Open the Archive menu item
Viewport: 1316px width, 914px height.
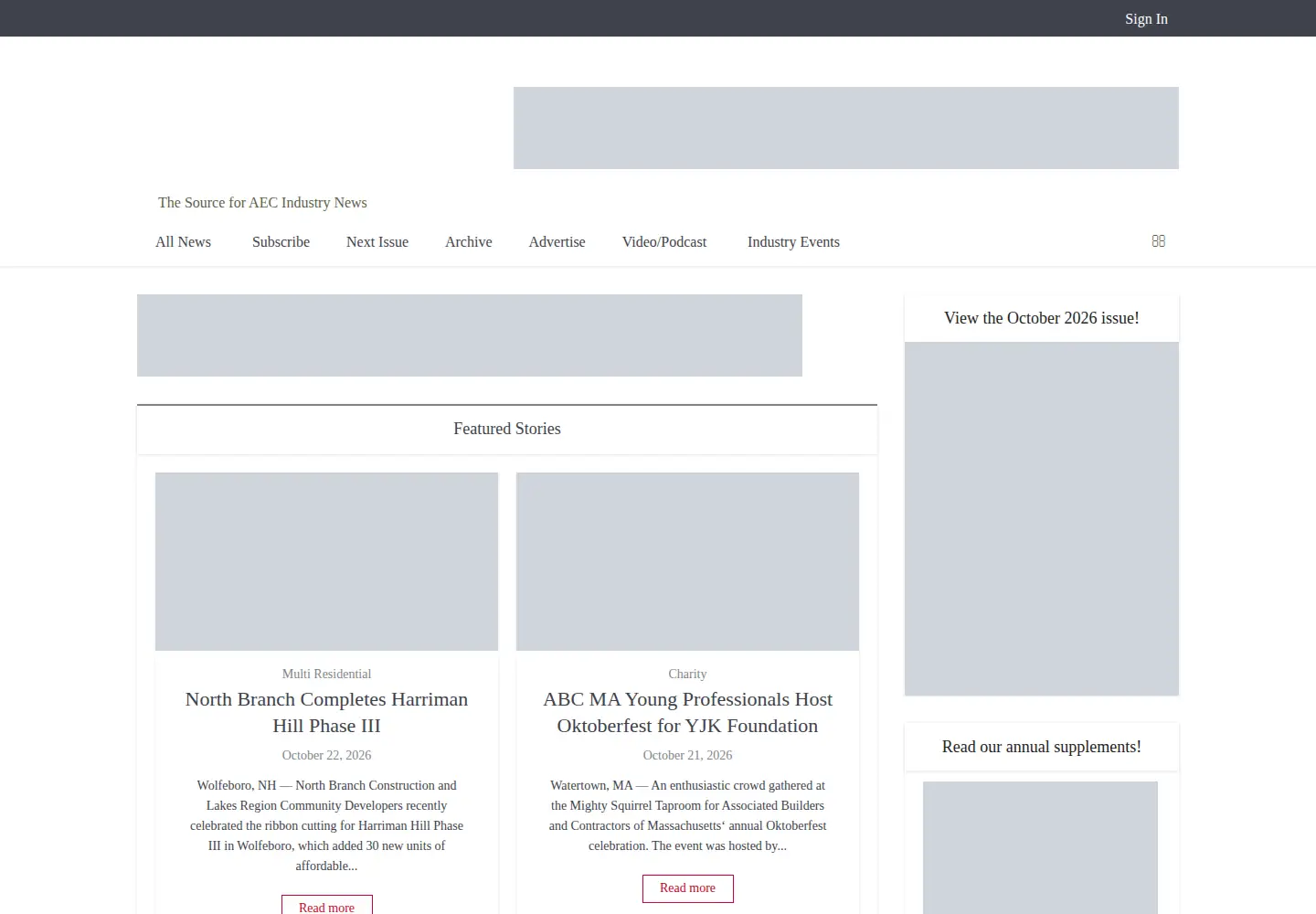(x=469, y=242)
